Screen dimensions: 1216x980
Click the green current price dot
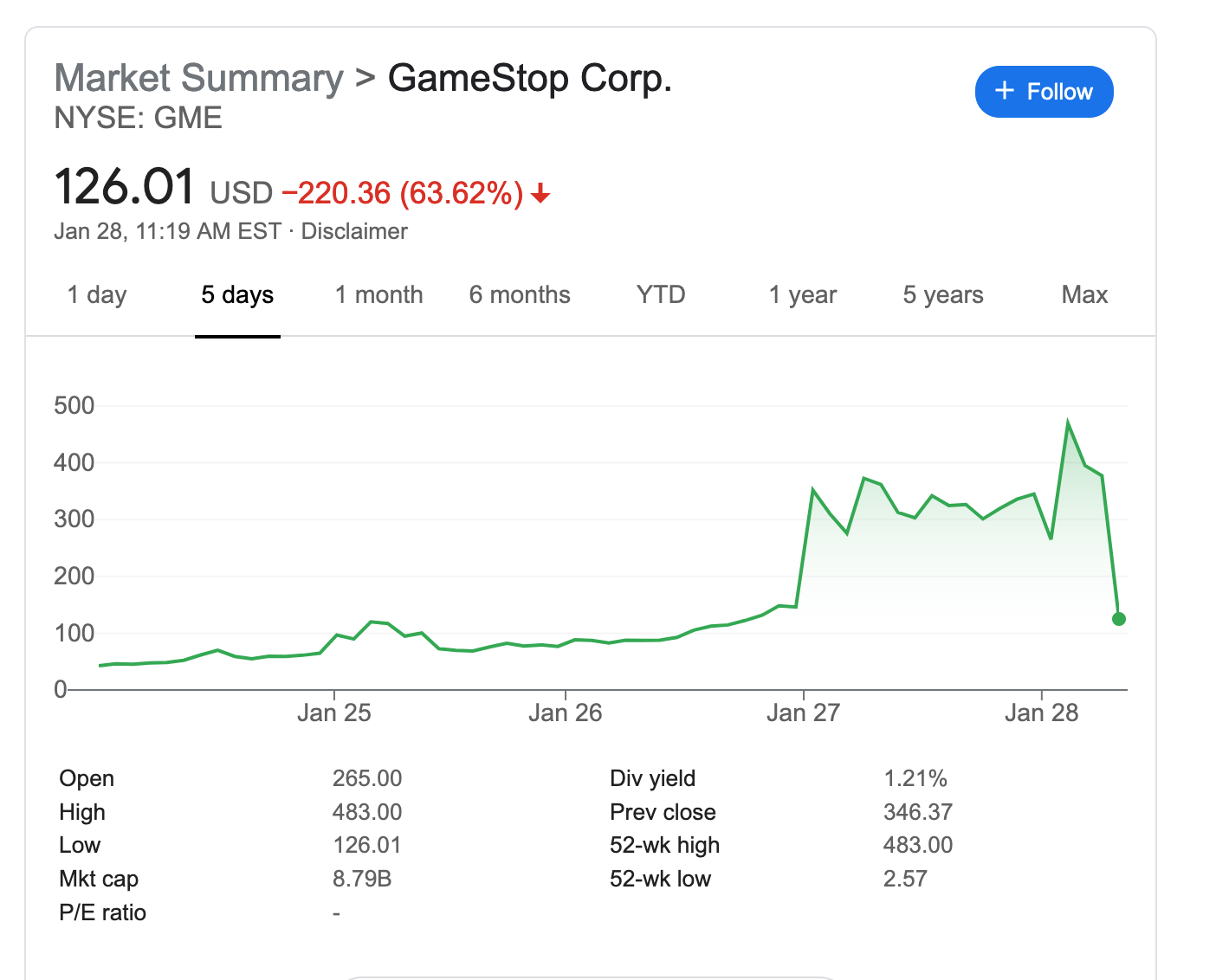point(1119,618)
